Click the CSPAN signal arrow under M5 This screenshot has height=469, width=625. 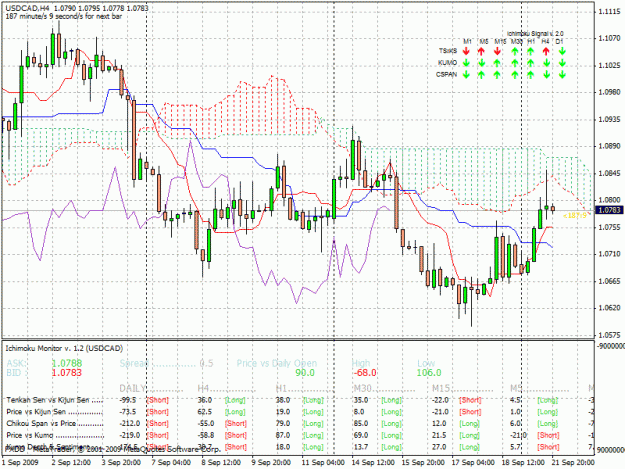(481, 75)
